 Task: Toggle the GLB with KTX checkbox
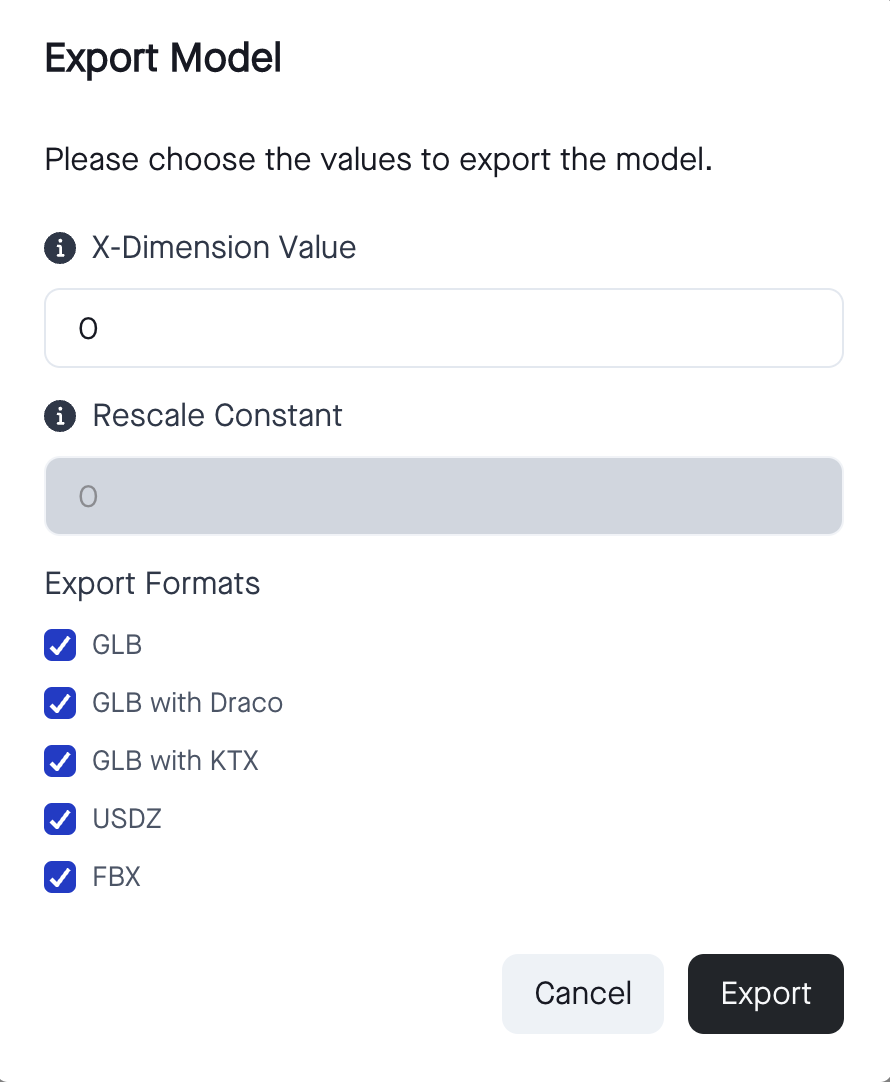pyautogui.click(x=60, y=761)
